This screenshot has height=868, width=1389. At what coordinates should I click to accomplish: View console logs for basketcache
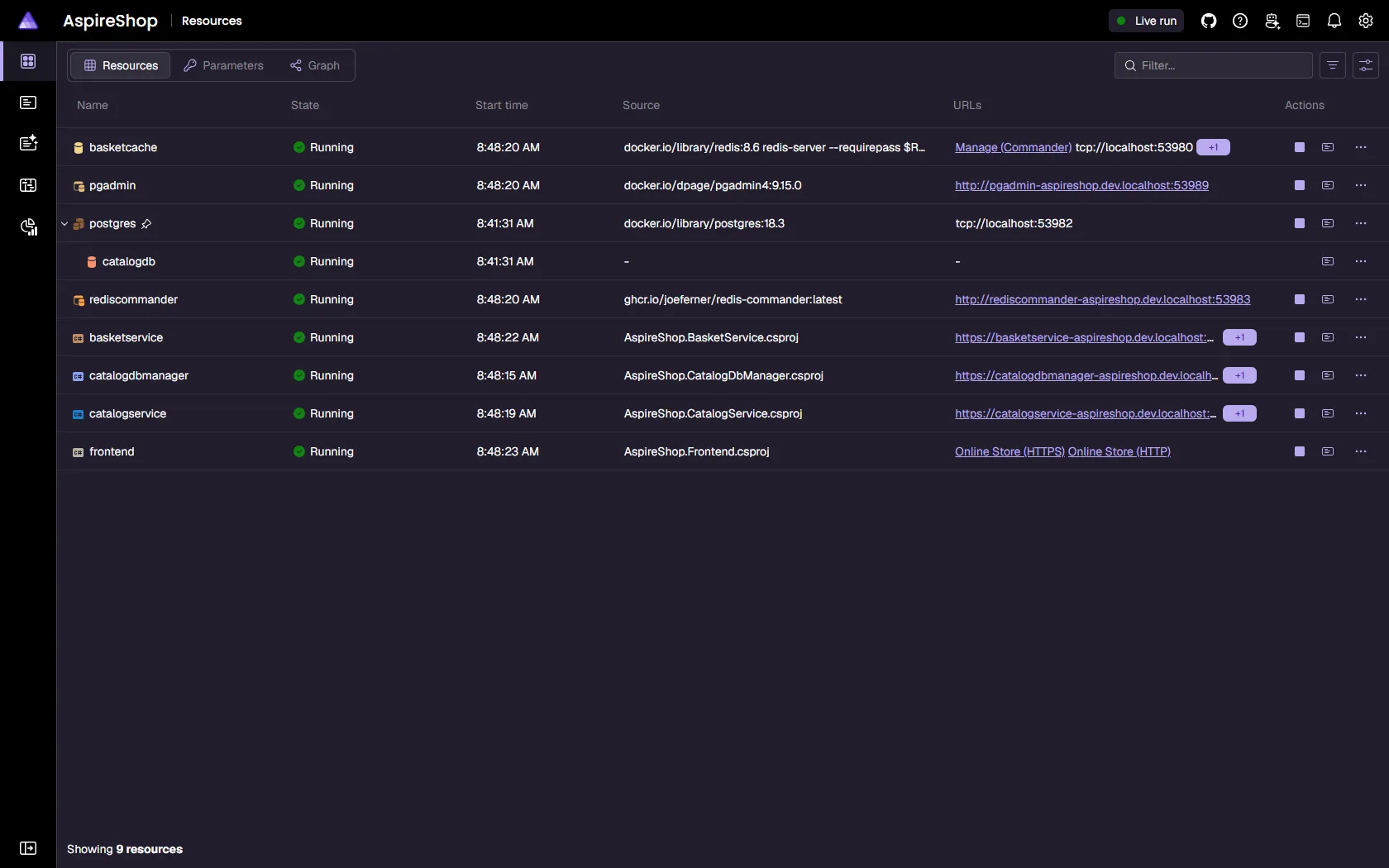(1328, 147)
